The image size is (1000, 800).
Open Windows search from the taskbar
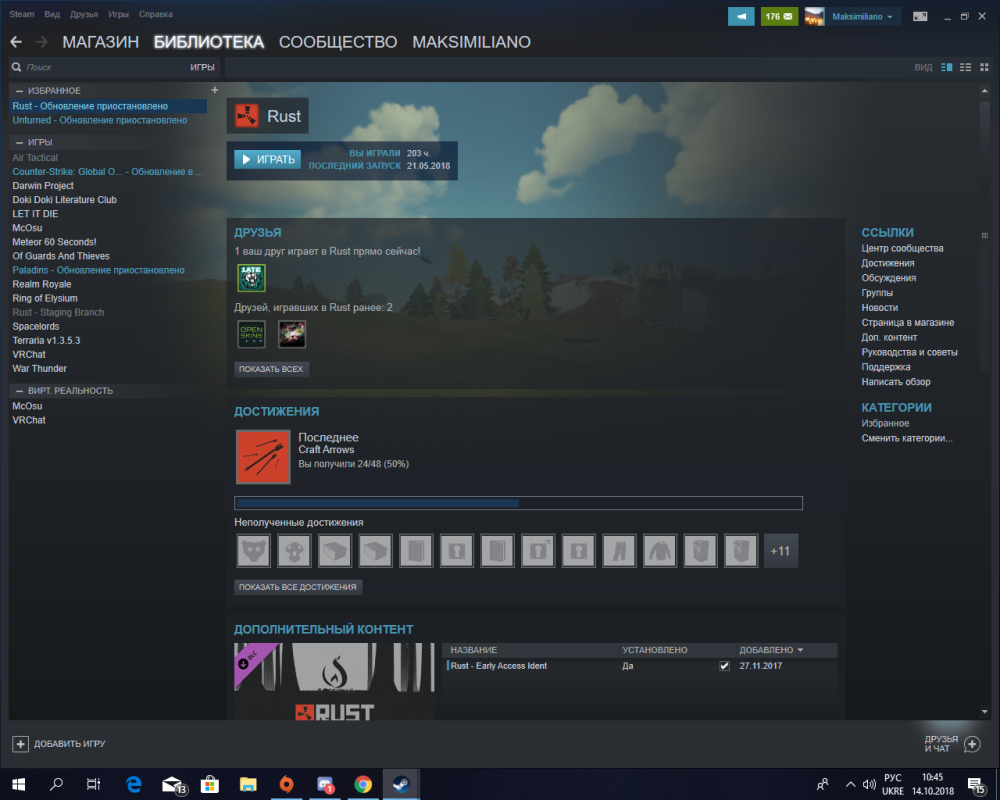tap(56, 784)
